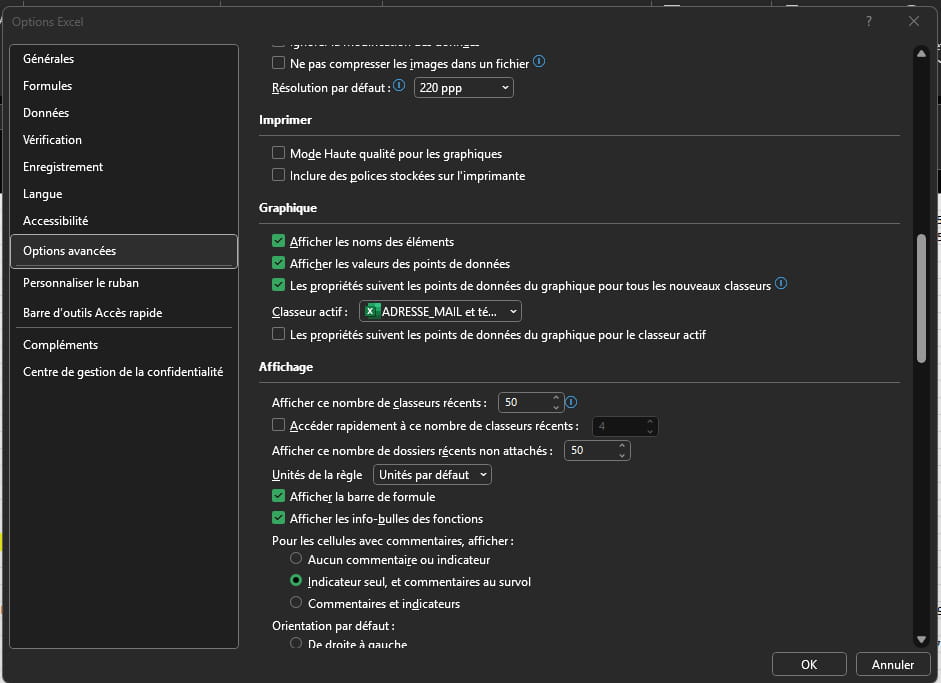941x683 pixels.
Task: Confirm with the OK button
Action: (809, 664)
